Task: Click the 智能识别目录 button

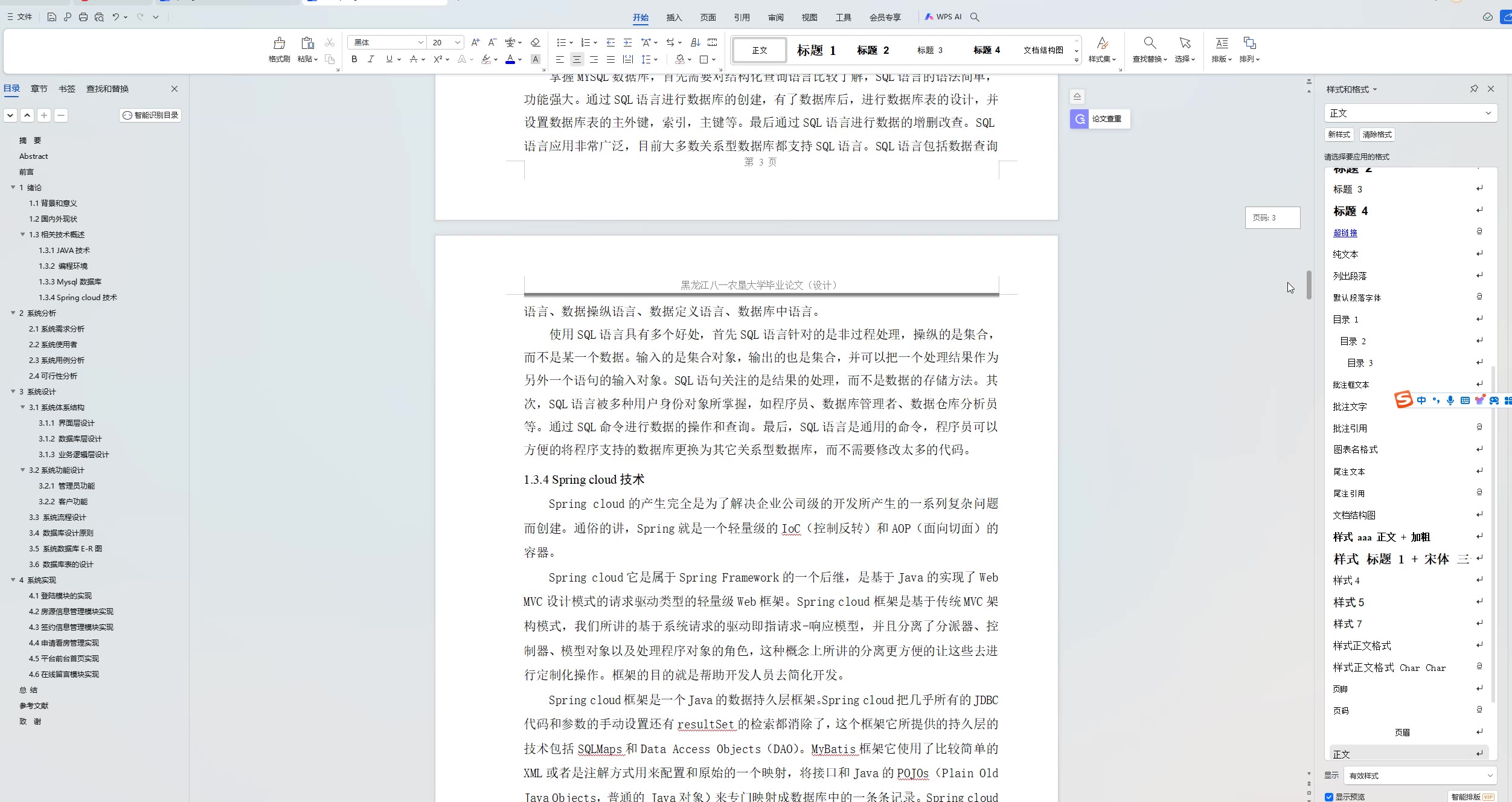Action: pos(150,115)
